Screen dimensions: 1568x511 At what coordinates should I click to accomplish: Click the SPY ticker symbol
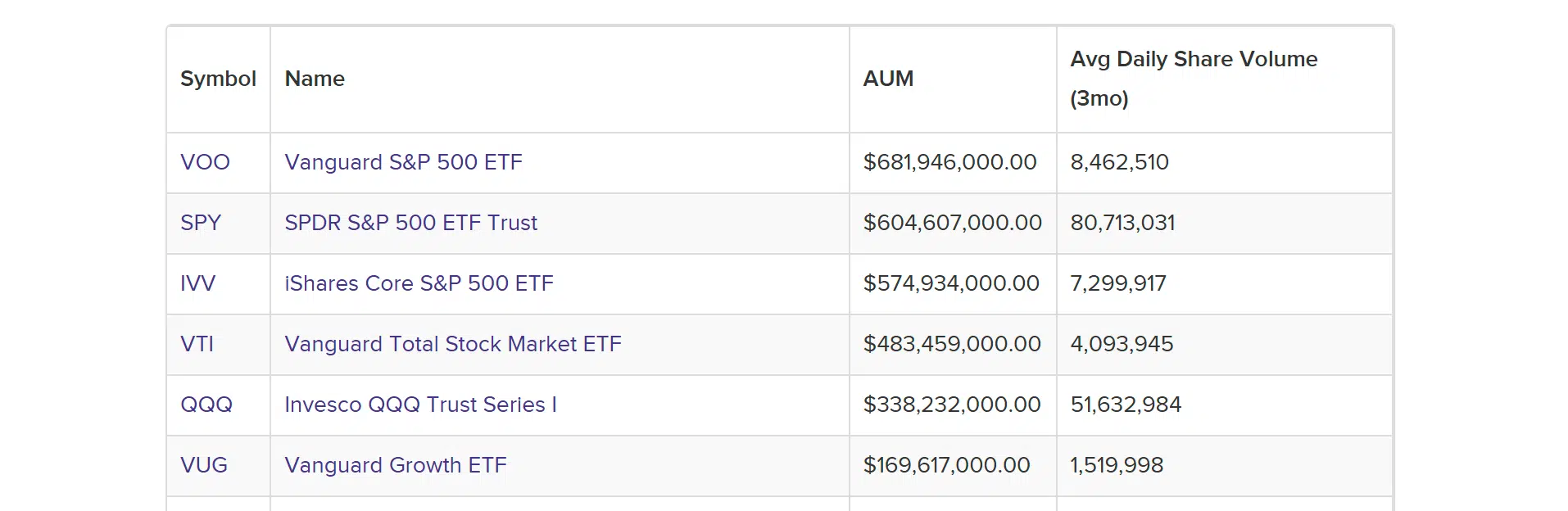pyautogui.click(x=201, y=223)
